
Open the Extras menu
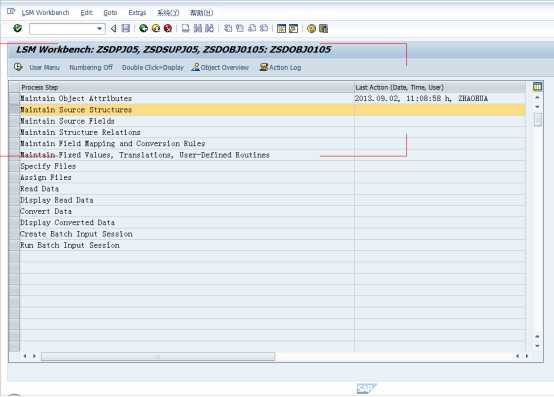point(137,13)
